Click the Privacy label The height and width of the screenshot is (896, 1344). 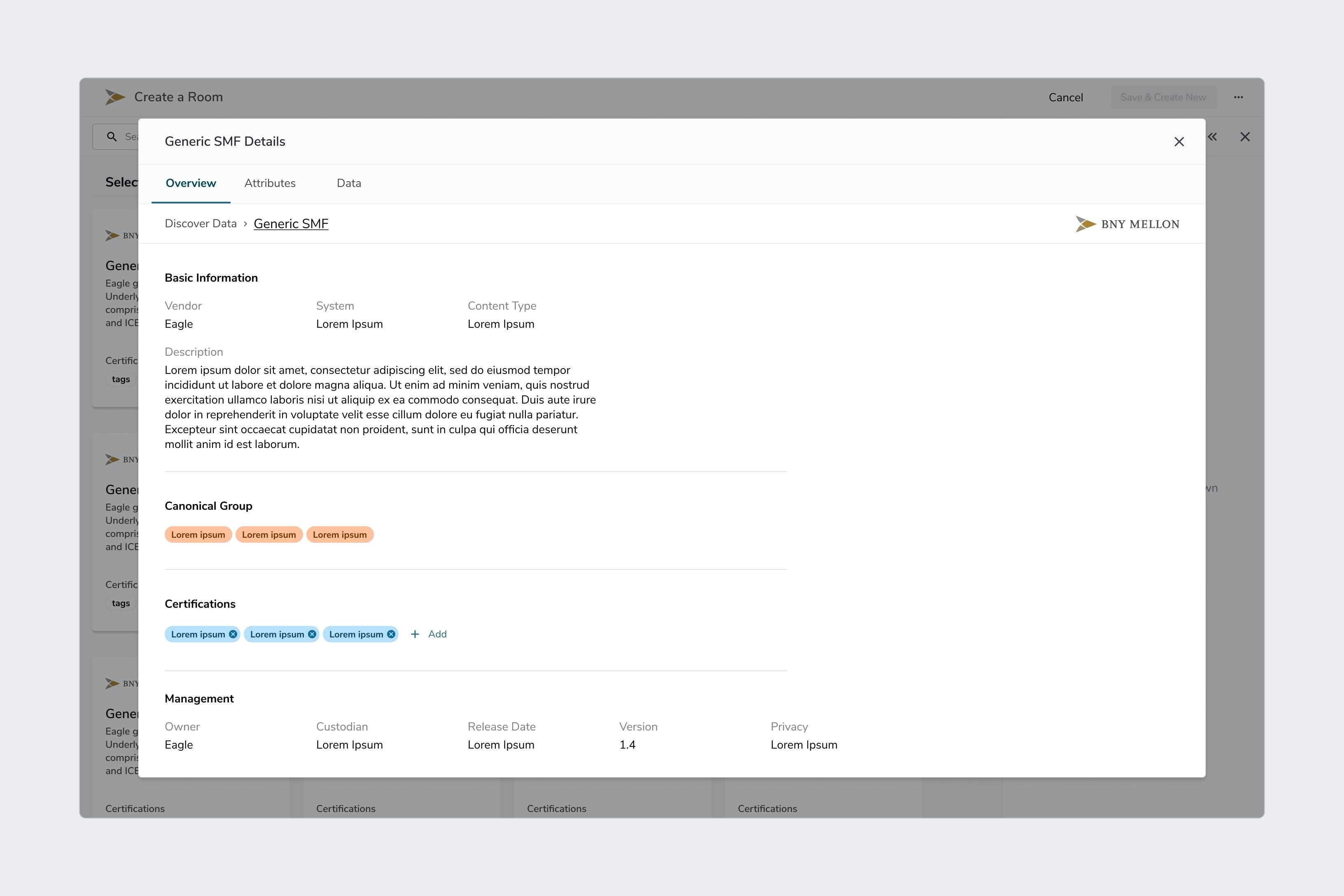(x=789, y=727)
